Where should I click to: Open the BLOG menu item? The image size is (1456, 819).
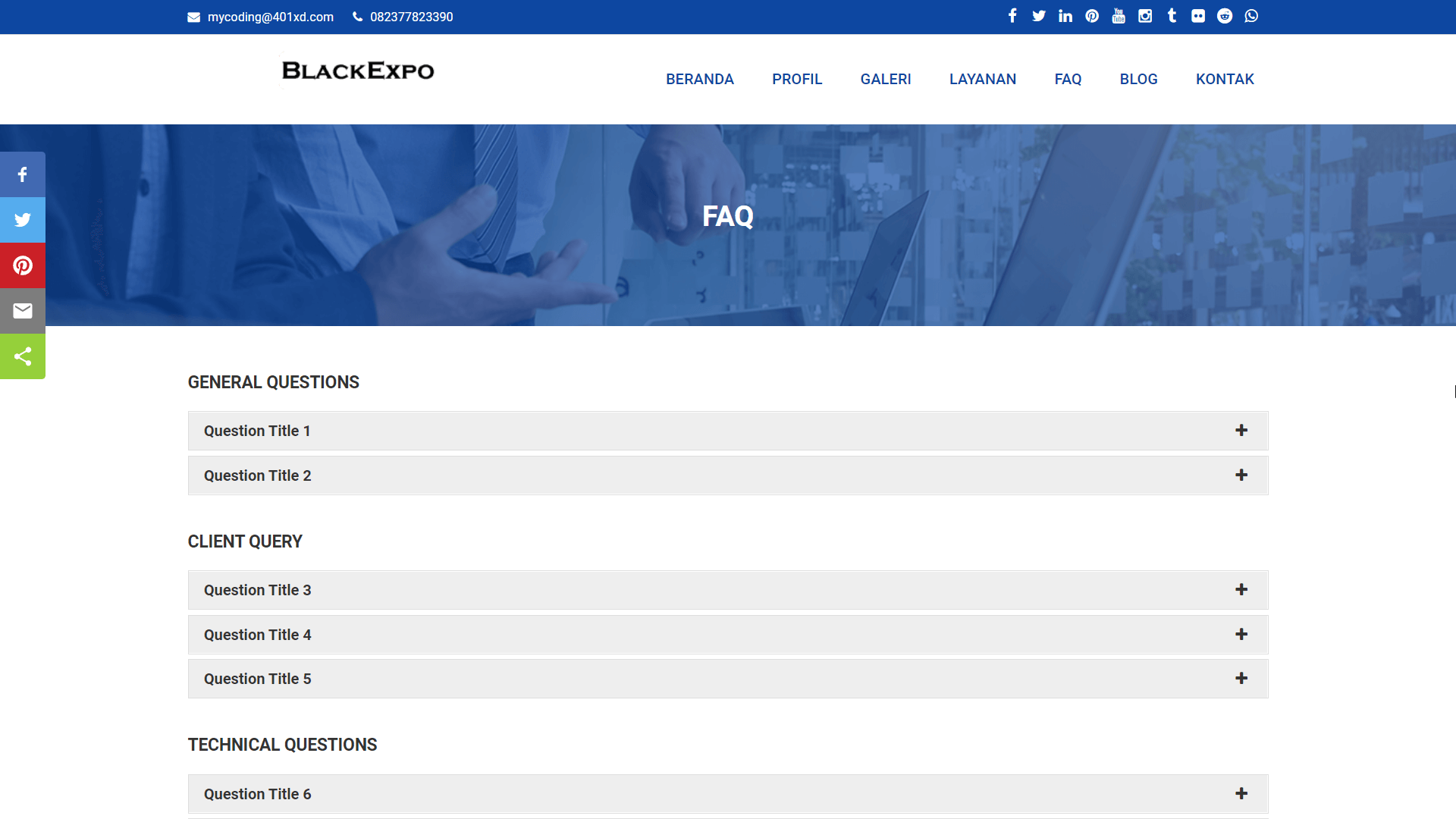[x=1138, y=79]
